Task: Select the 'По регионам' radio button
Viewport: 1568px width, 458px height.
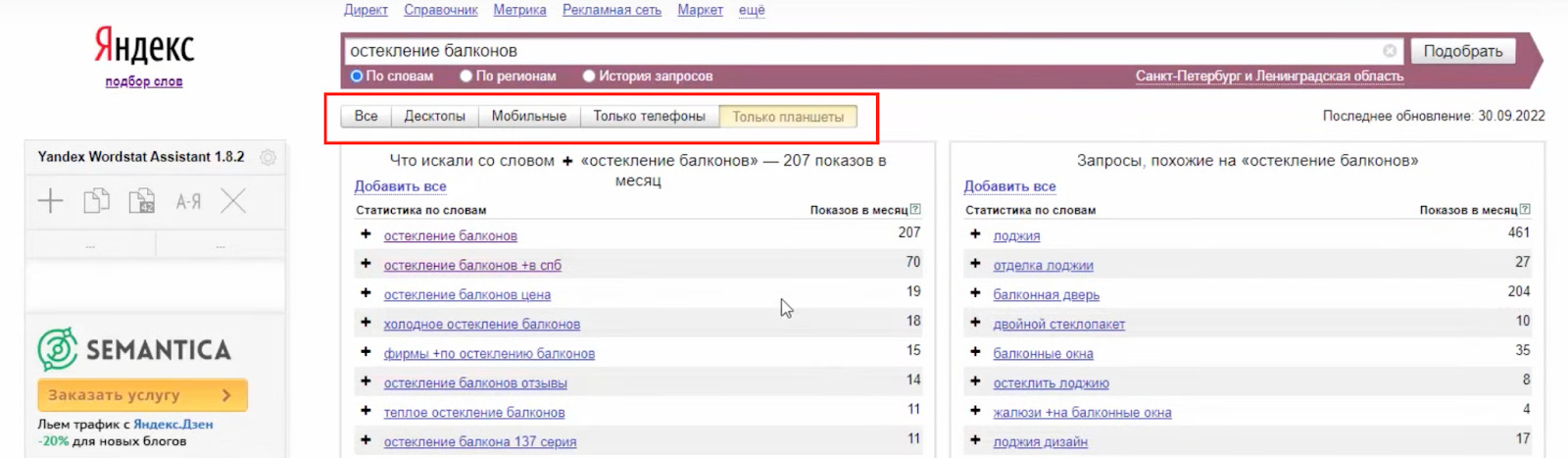Action: coord(466,76)
